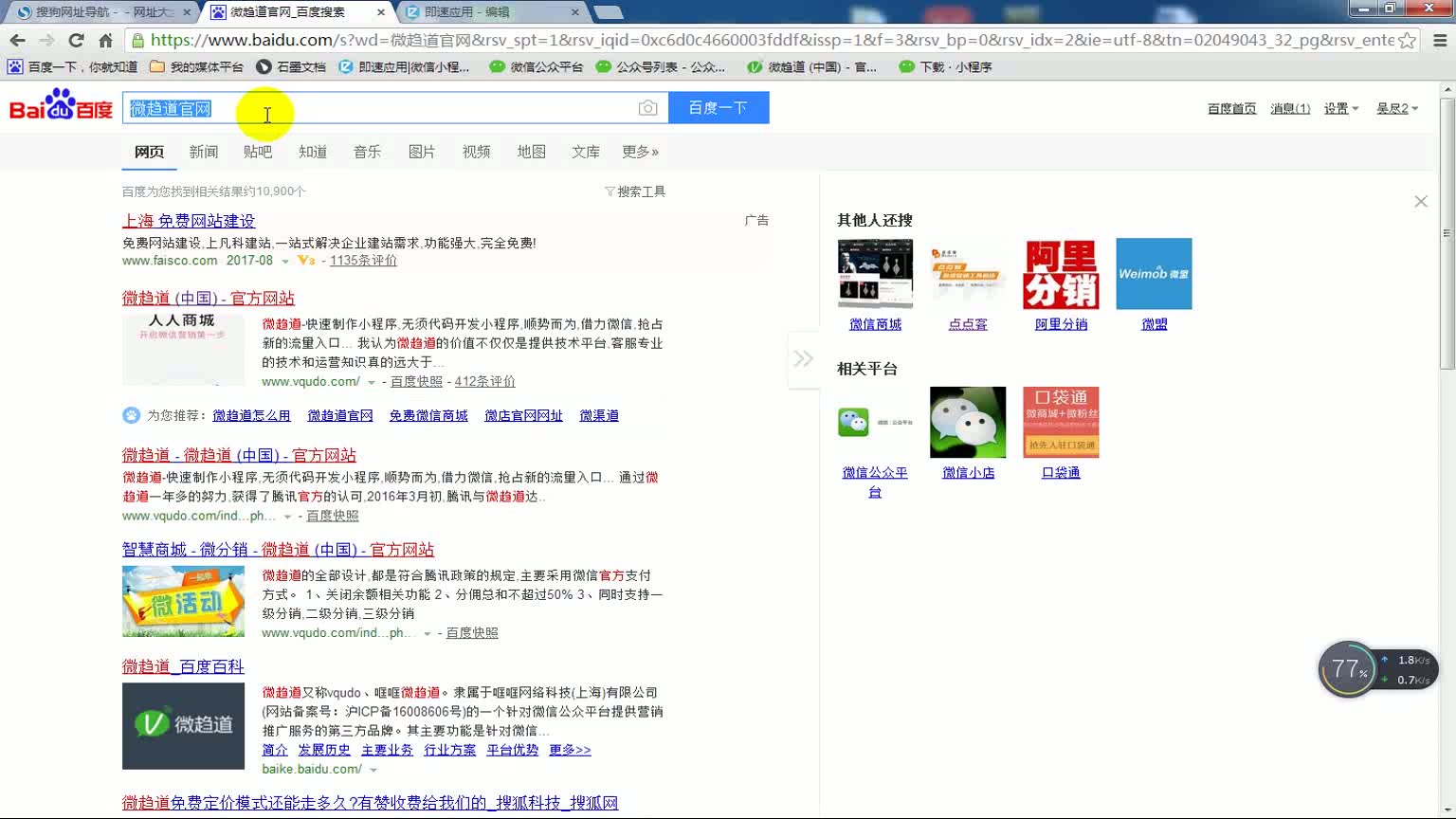1456x819 pixels.
Task: Bookmark this page with the star icon
Action: click(1407, 40)
